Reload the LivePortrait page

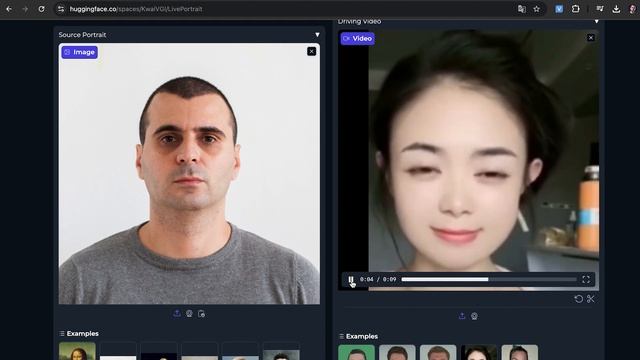click(41, 9)
